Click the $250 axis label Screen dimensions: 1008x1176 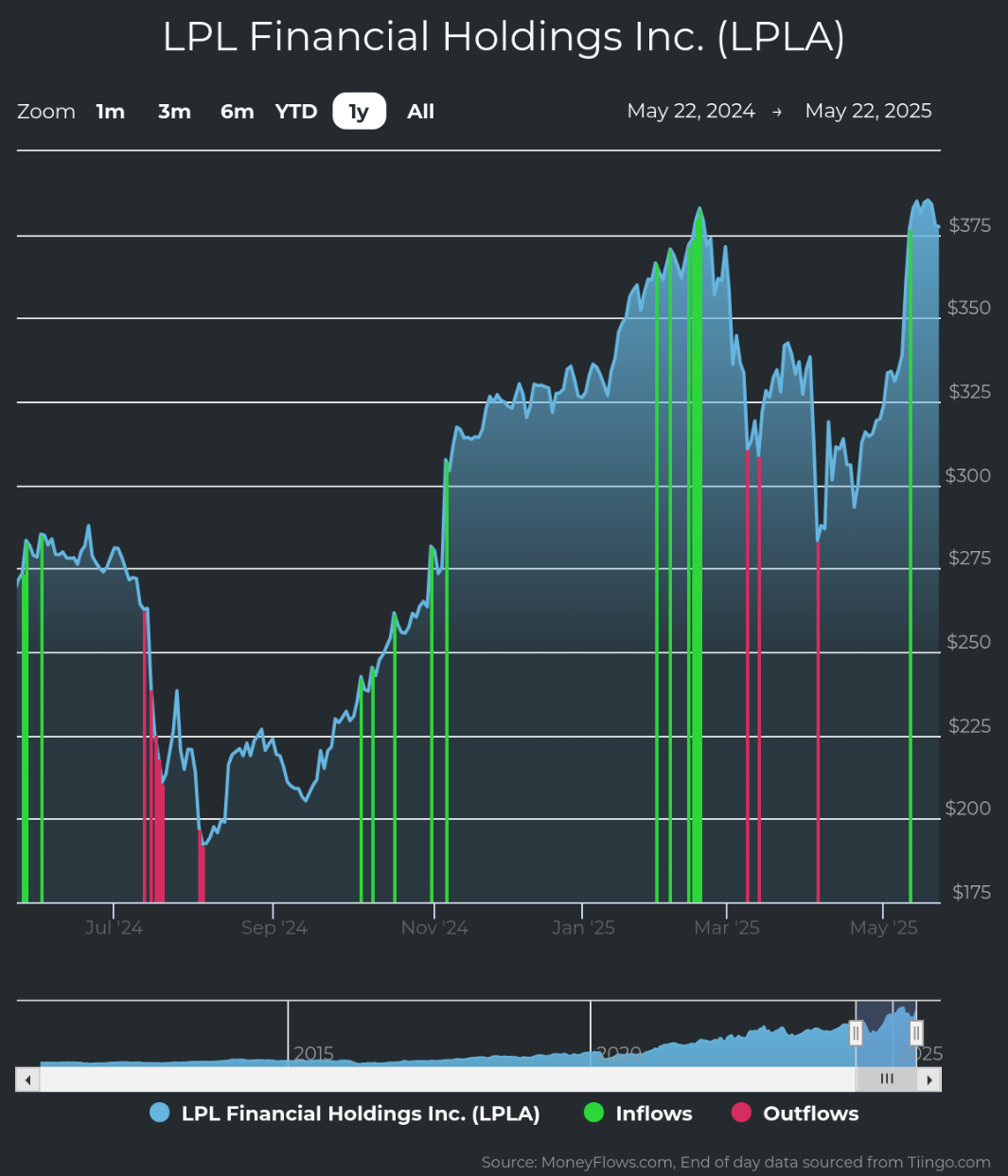tap(969, 642)
